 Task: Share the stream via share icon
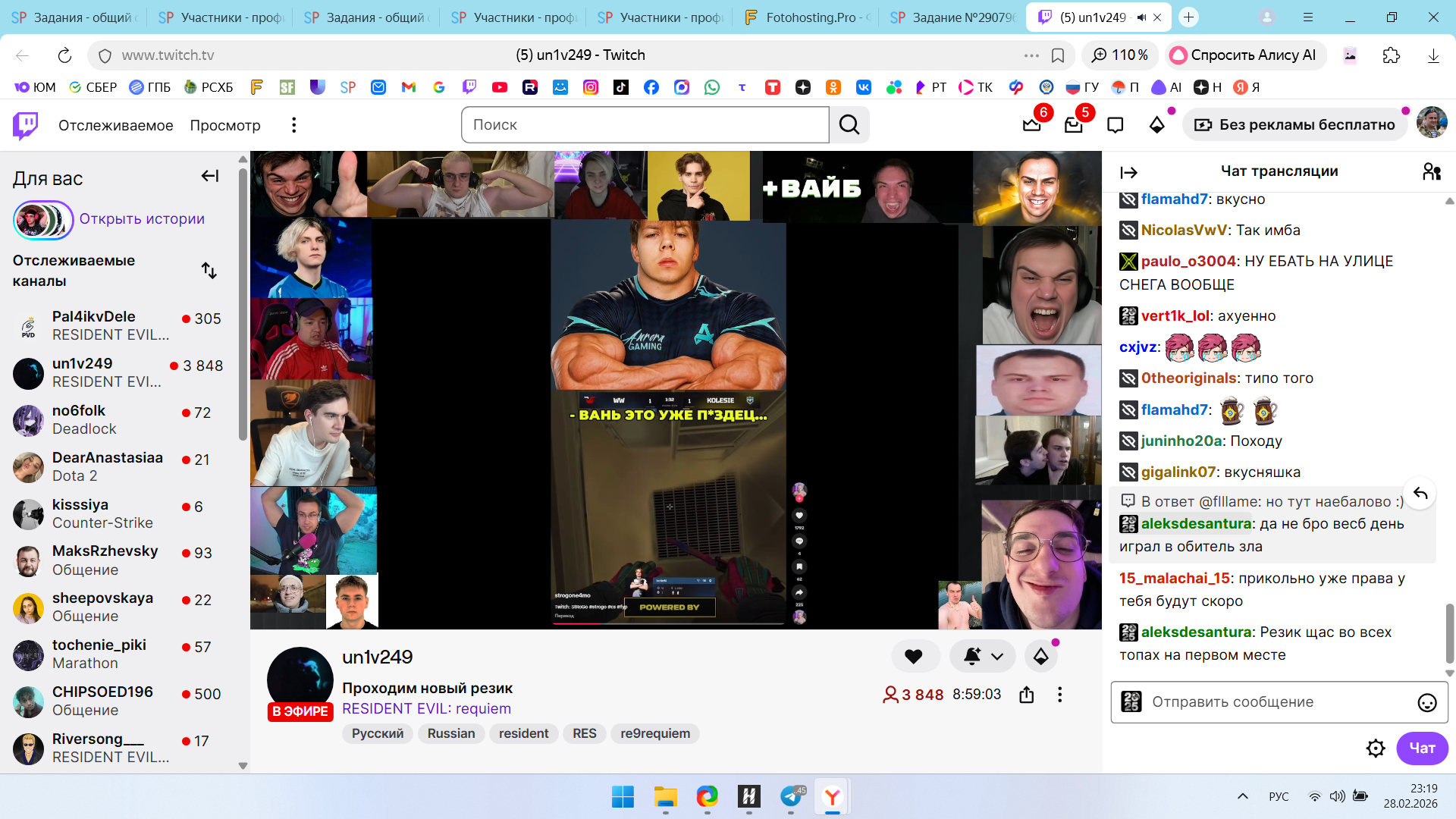1026,695
